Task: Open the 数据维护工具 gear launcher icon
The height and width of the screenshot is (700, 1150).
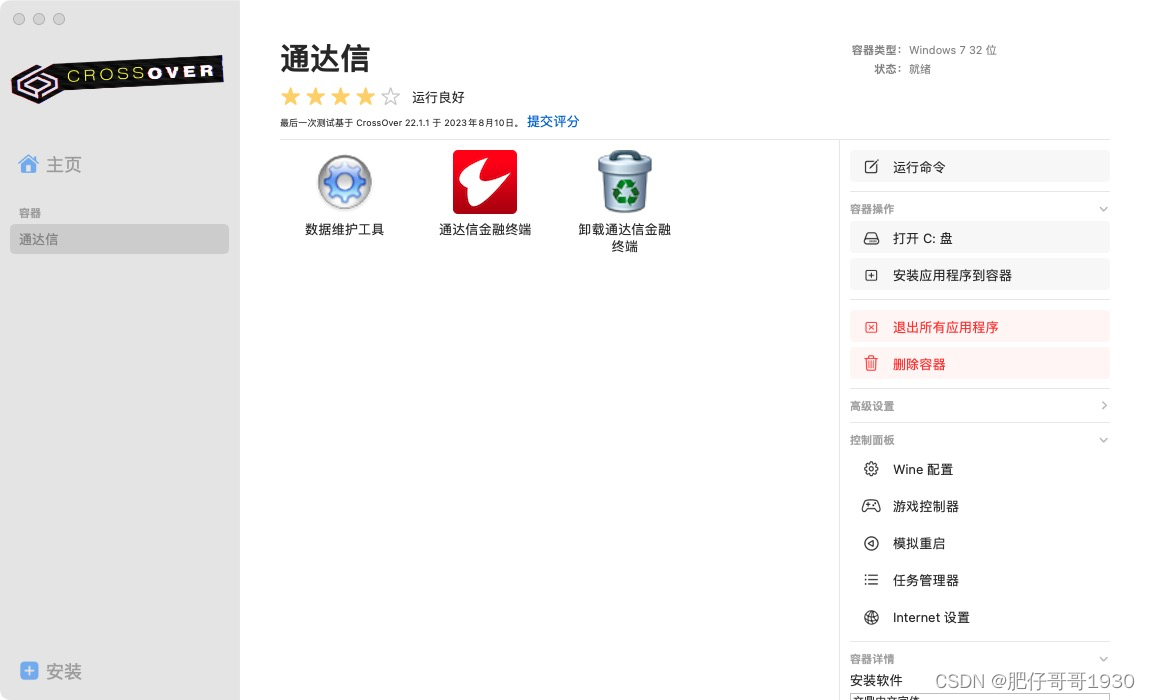Action: (x=344, y=182)
